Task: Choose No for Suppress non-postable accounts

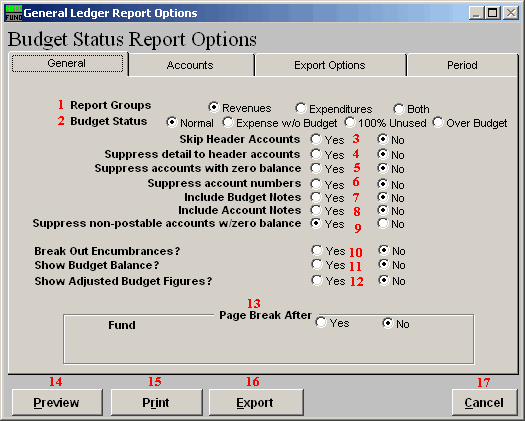Action: coord(383,223)
